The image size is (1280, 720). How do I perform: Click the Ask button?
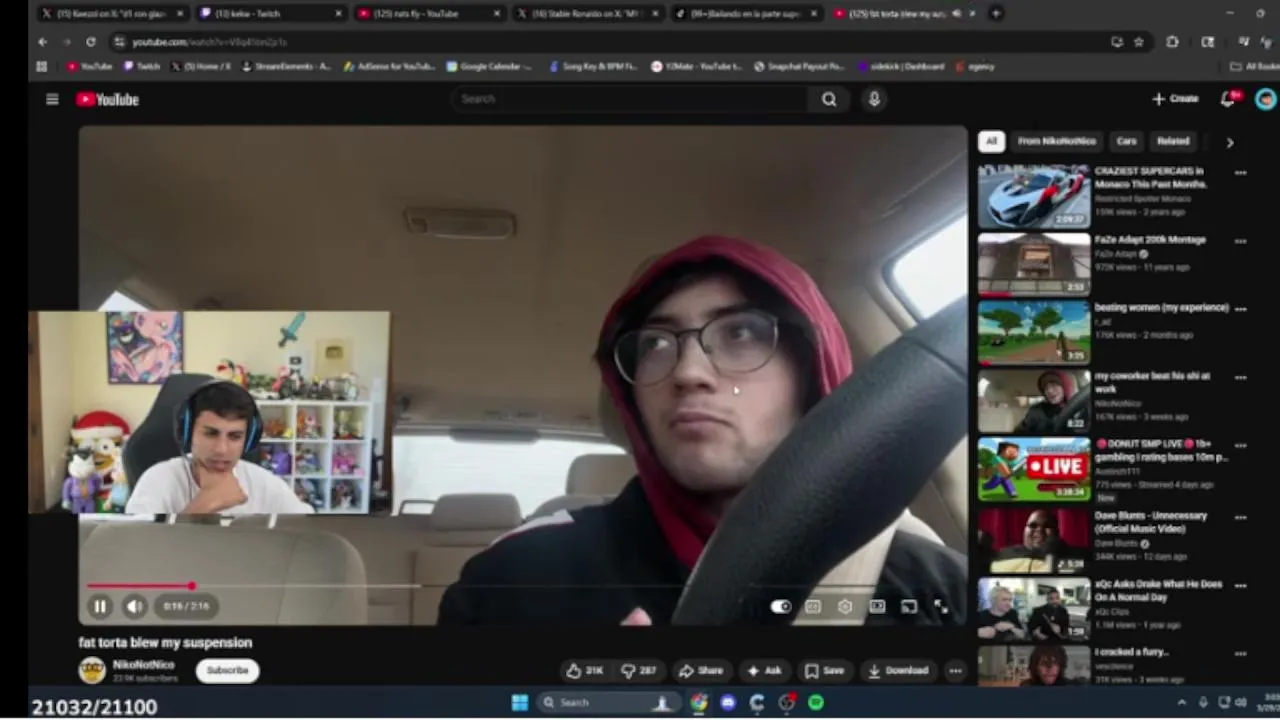point(765,671)
